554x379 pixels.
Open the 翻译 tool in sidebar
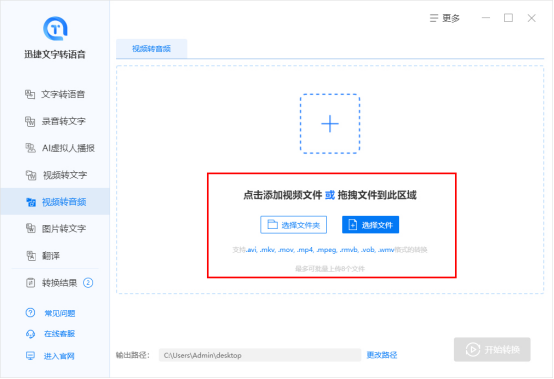(43, 255)
